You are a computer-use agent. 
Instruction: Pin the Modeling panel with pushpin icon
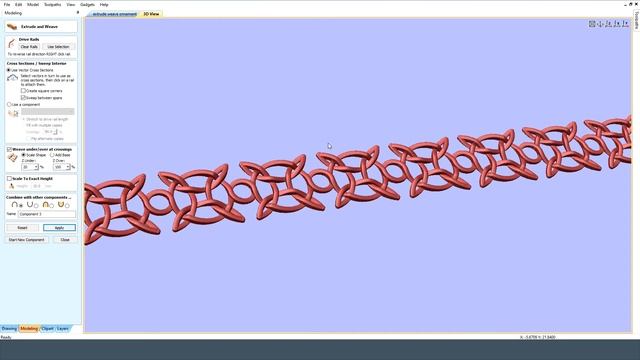pos(78,13)
